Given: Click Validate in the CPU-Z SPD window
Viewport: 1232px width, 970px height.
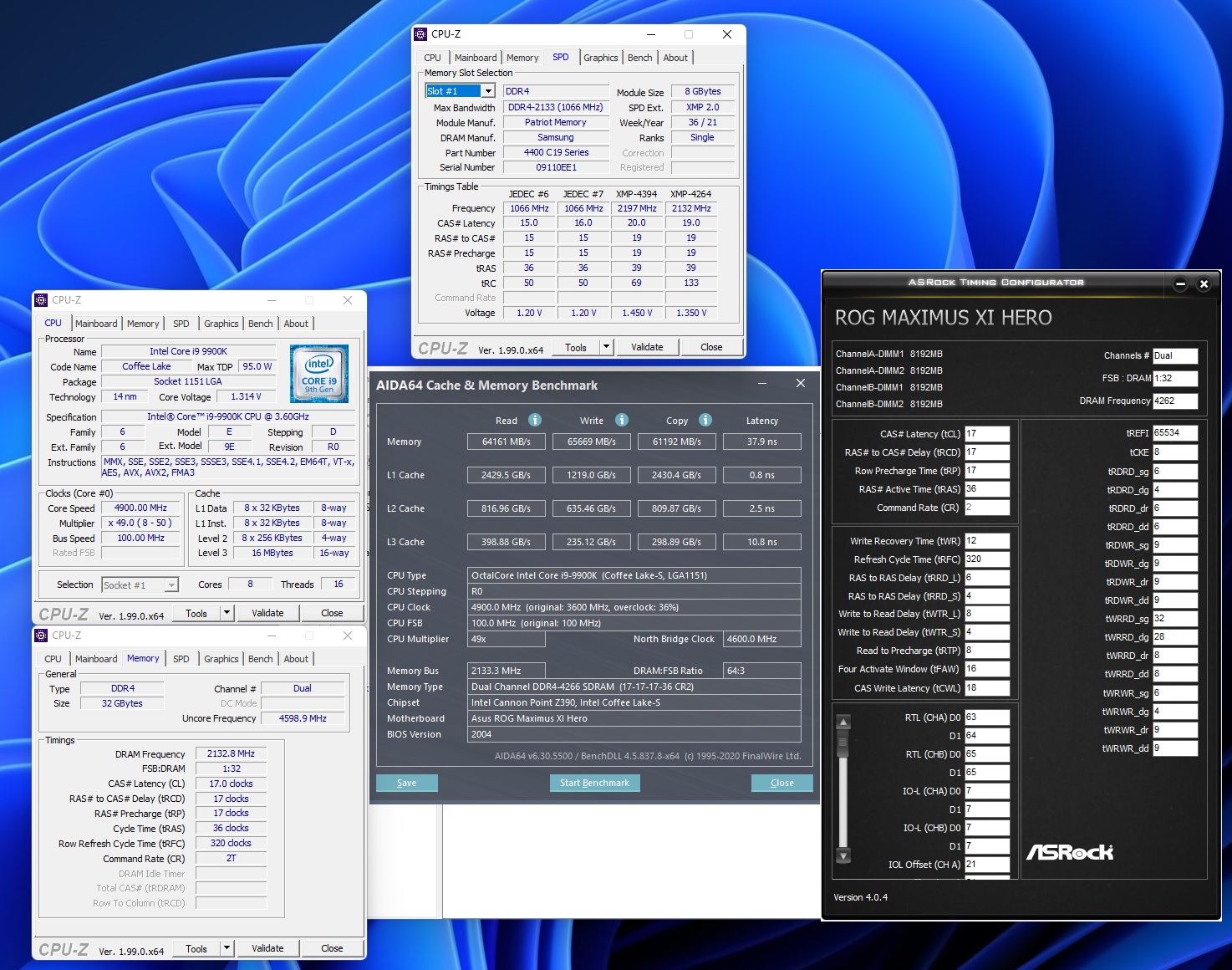Looking at the screenshot, I should point(647,347).
